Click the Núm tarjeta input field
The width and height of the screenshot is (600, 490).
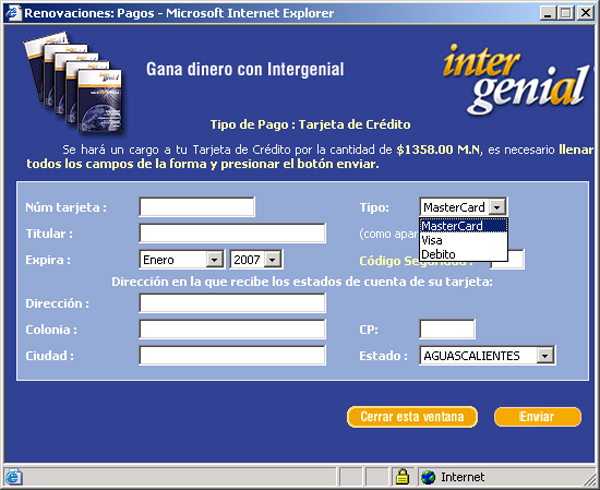tap(197, 207)
